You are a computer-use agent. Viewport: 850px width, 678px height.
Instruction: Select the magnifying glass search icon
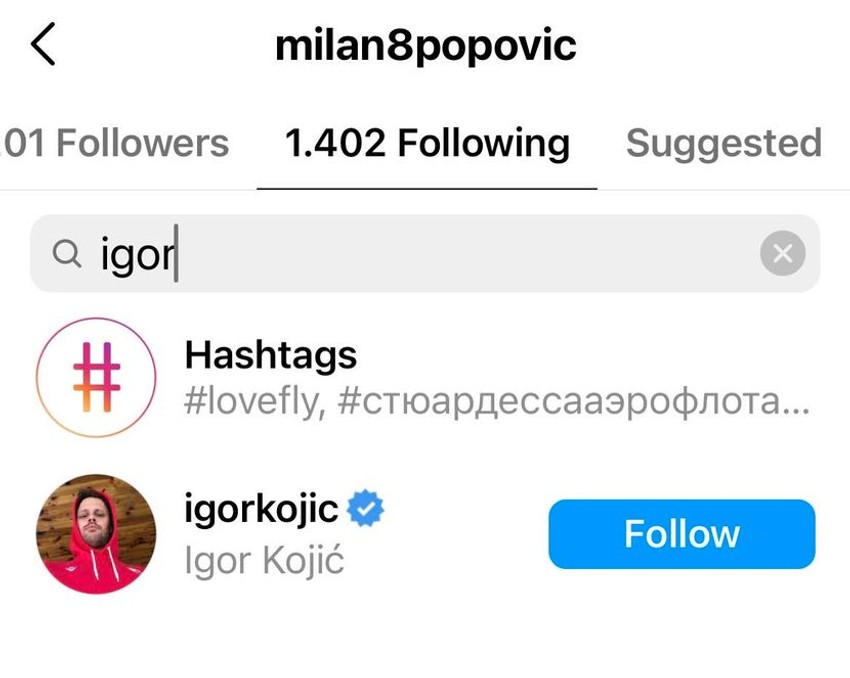tap(67, 253)
